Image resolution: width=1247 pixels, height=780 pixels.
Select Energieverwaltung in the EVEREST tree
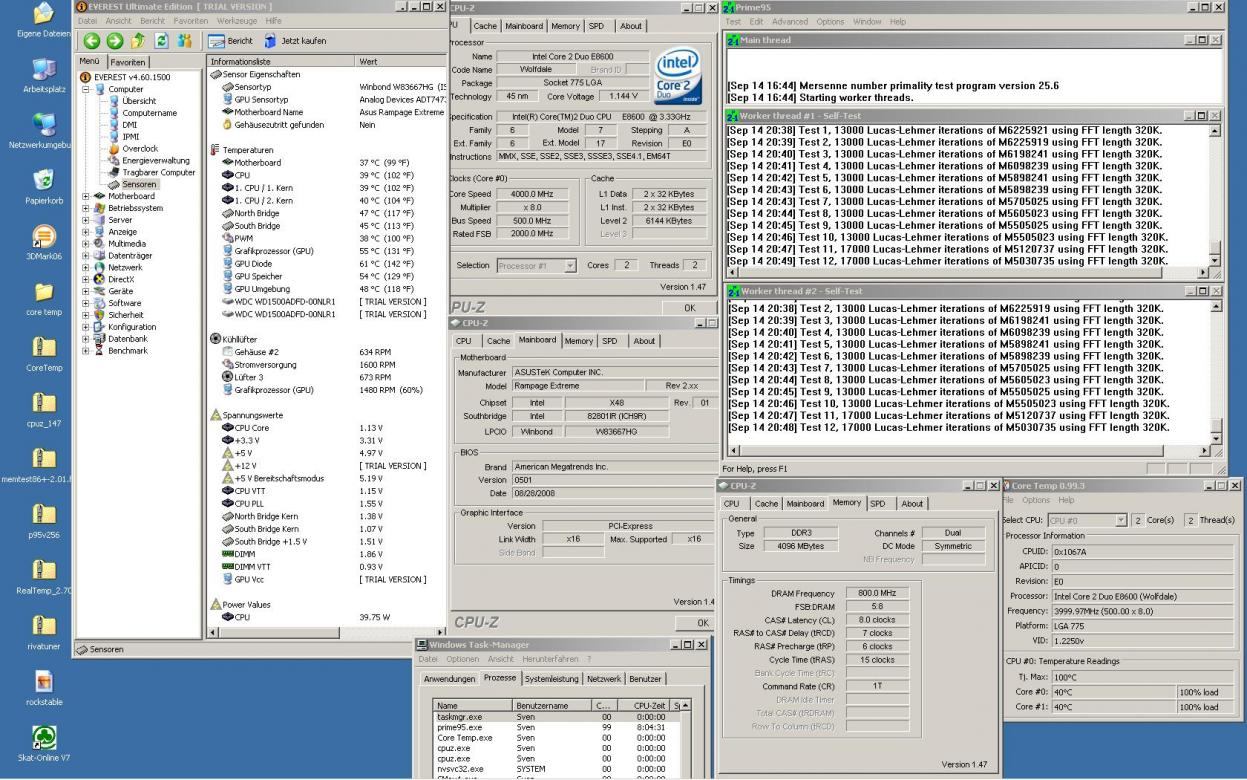click(155, 160)
